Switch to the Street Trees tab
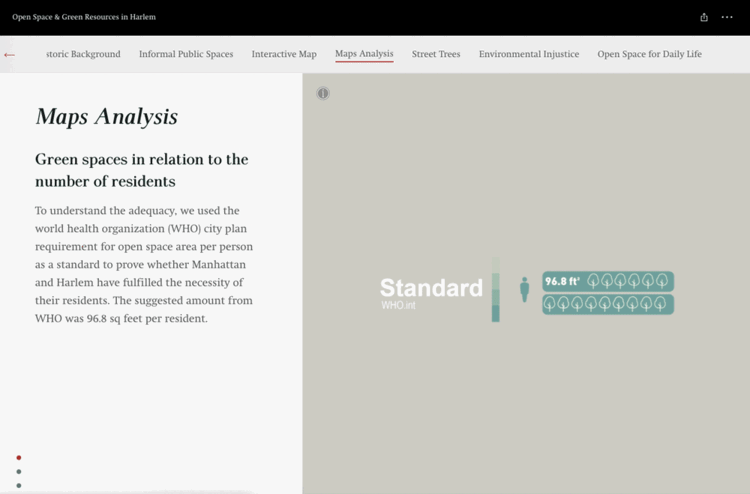 (x=436, y=54)
